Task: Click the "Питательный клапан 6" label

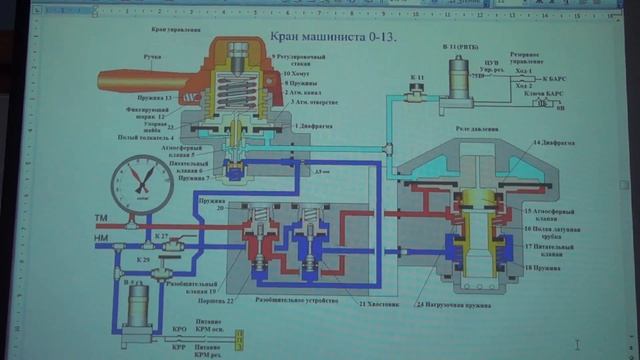Action: tap(188, 167)
